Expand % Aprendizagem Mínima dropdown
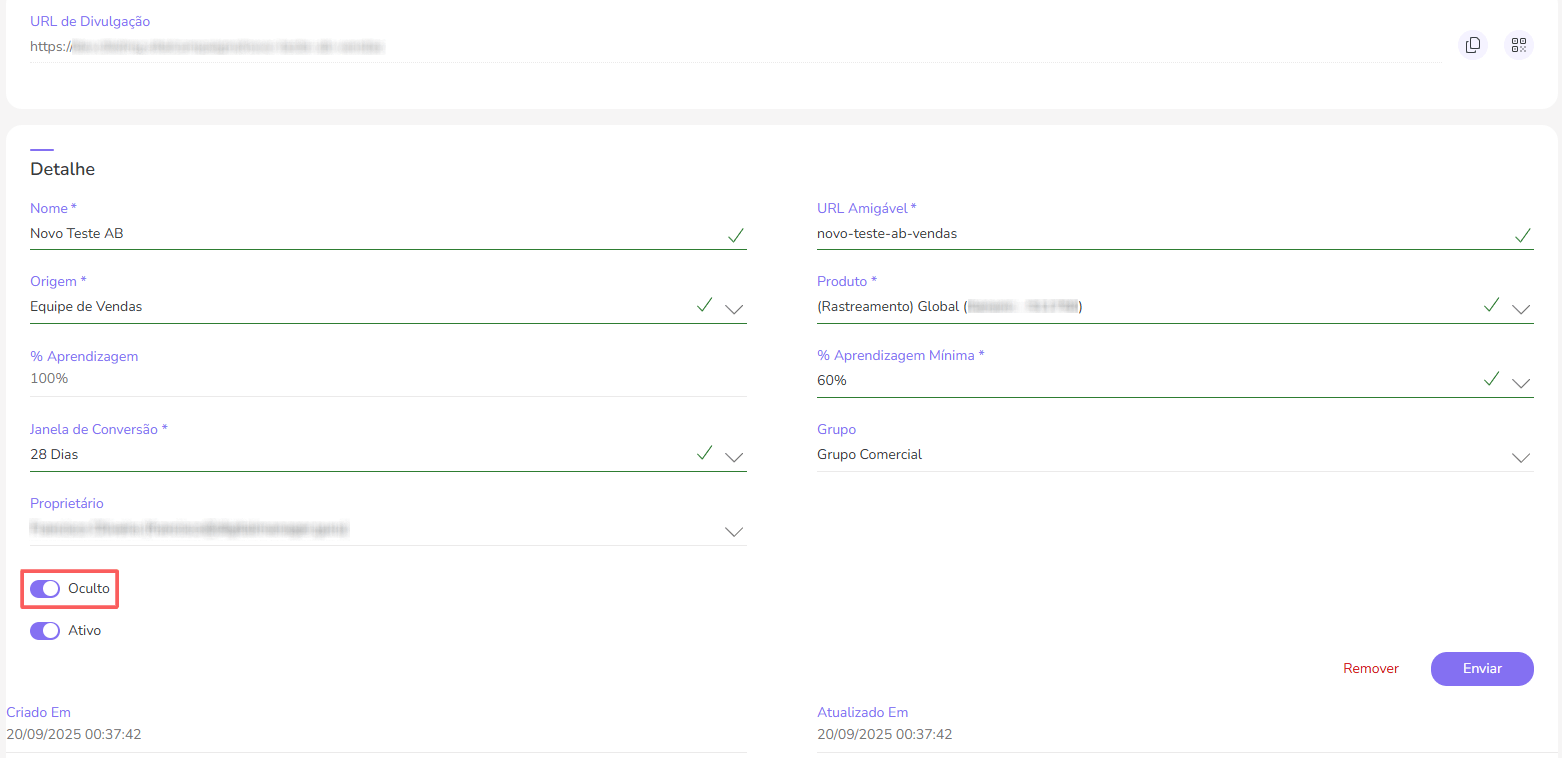 pyautogui.click(x=1521, y=382)
